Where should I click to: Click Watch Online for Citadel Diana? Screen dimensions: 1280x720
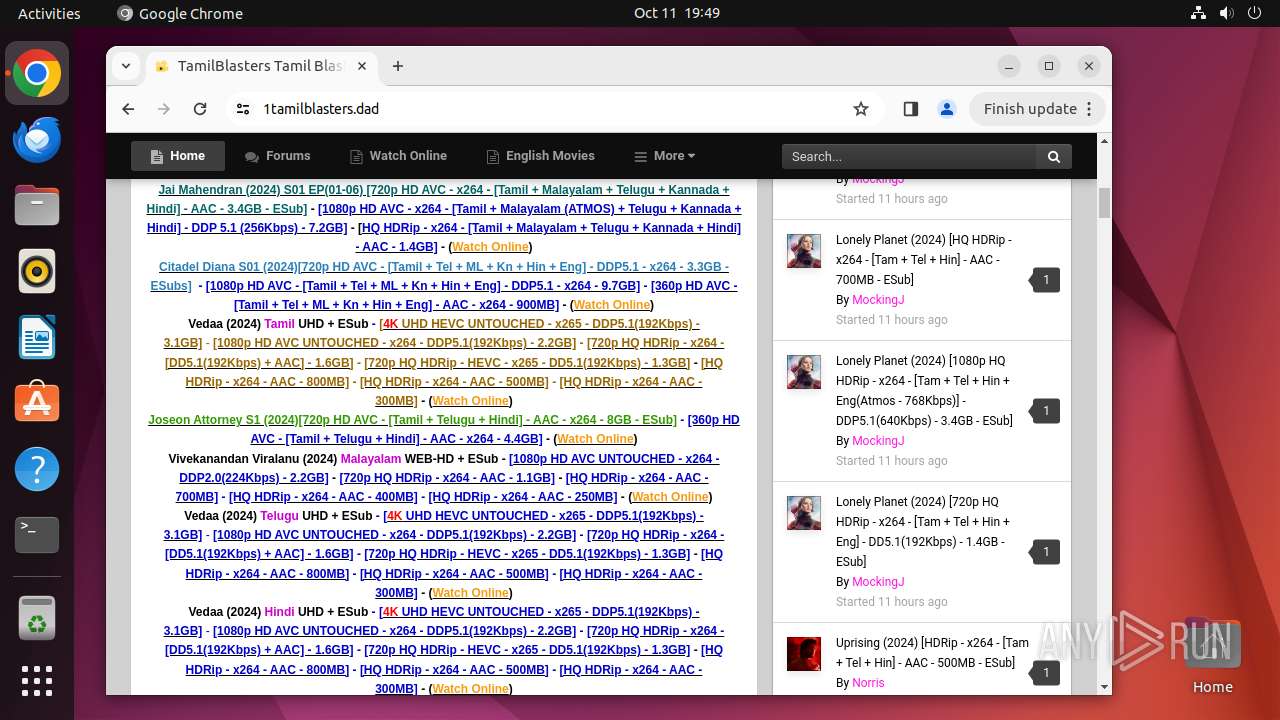pos(612,305)
